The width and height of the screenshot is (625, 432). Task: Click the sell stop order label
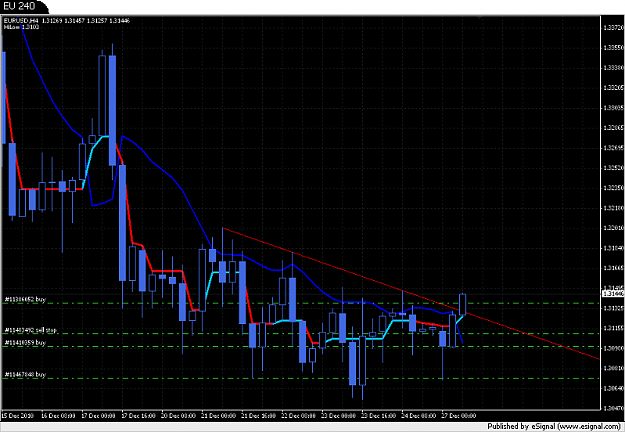[31, 330]
